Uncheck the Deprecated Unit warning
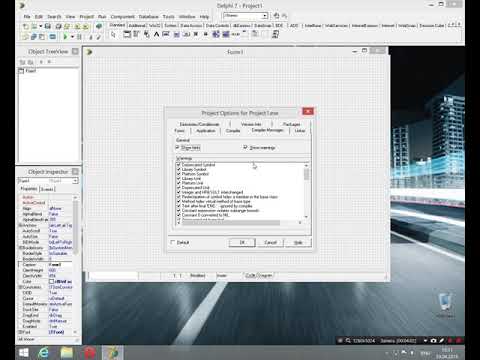Screen dimensions: 480x360 click(x=179, y=188)
